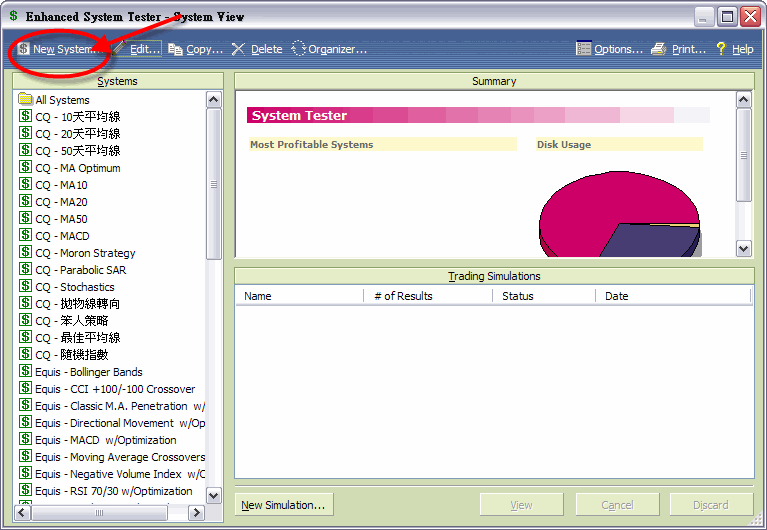The image size is (767, 530).
Task: Select Equis - Classic M.A. Penetration system
Action: 112,406
